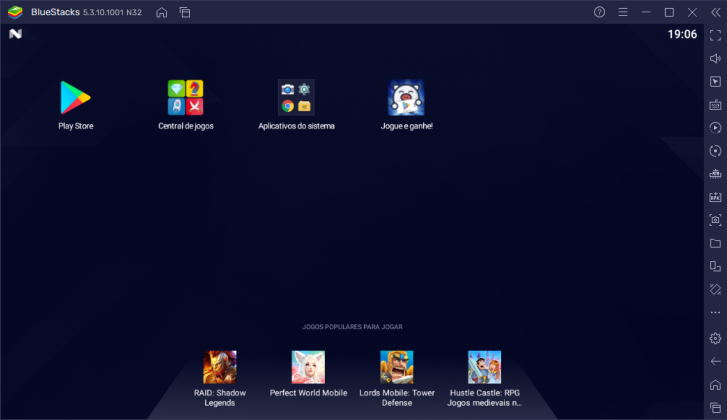This screenshot has height=420, width=727.
Task: Click the BlueStacks home icon in title bar
Action: point(162,12)
